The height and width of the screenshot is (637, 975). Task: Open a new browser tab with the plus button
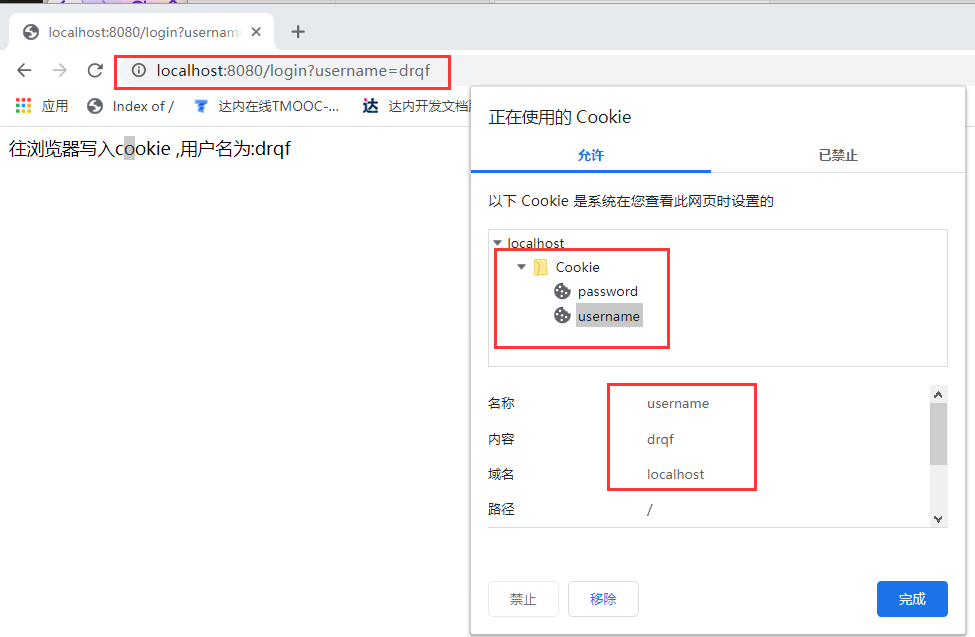pos(297,31)
